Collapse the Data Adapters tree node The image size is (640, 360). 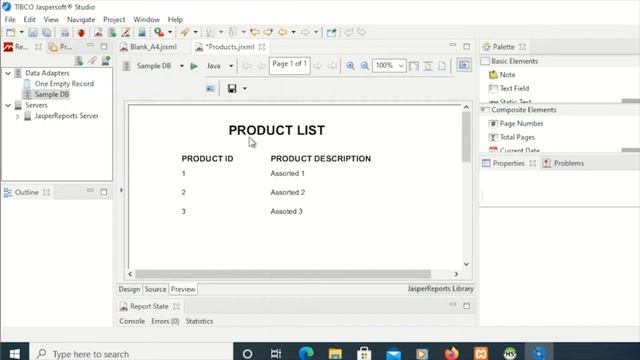click(x=8, y=73)
